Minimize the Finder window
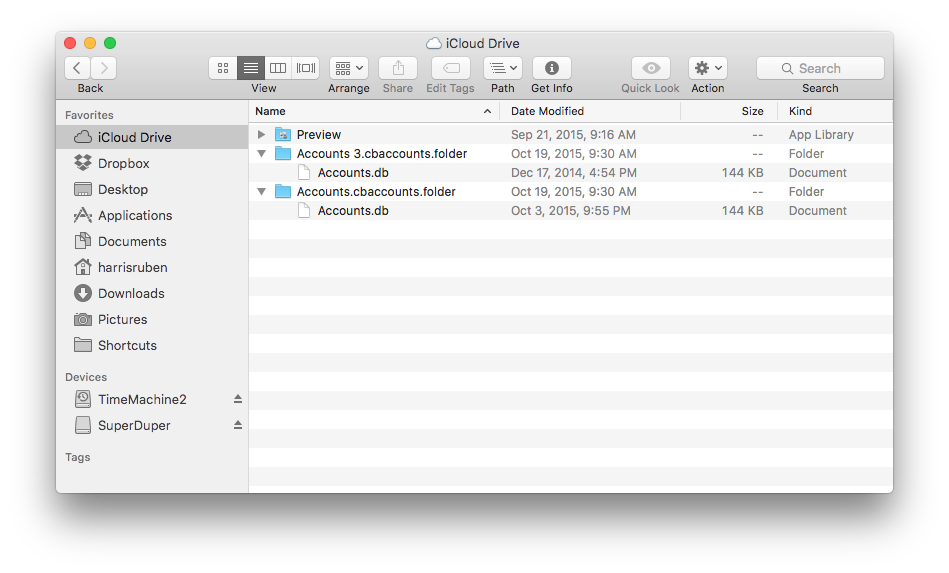 coord(90,43)
